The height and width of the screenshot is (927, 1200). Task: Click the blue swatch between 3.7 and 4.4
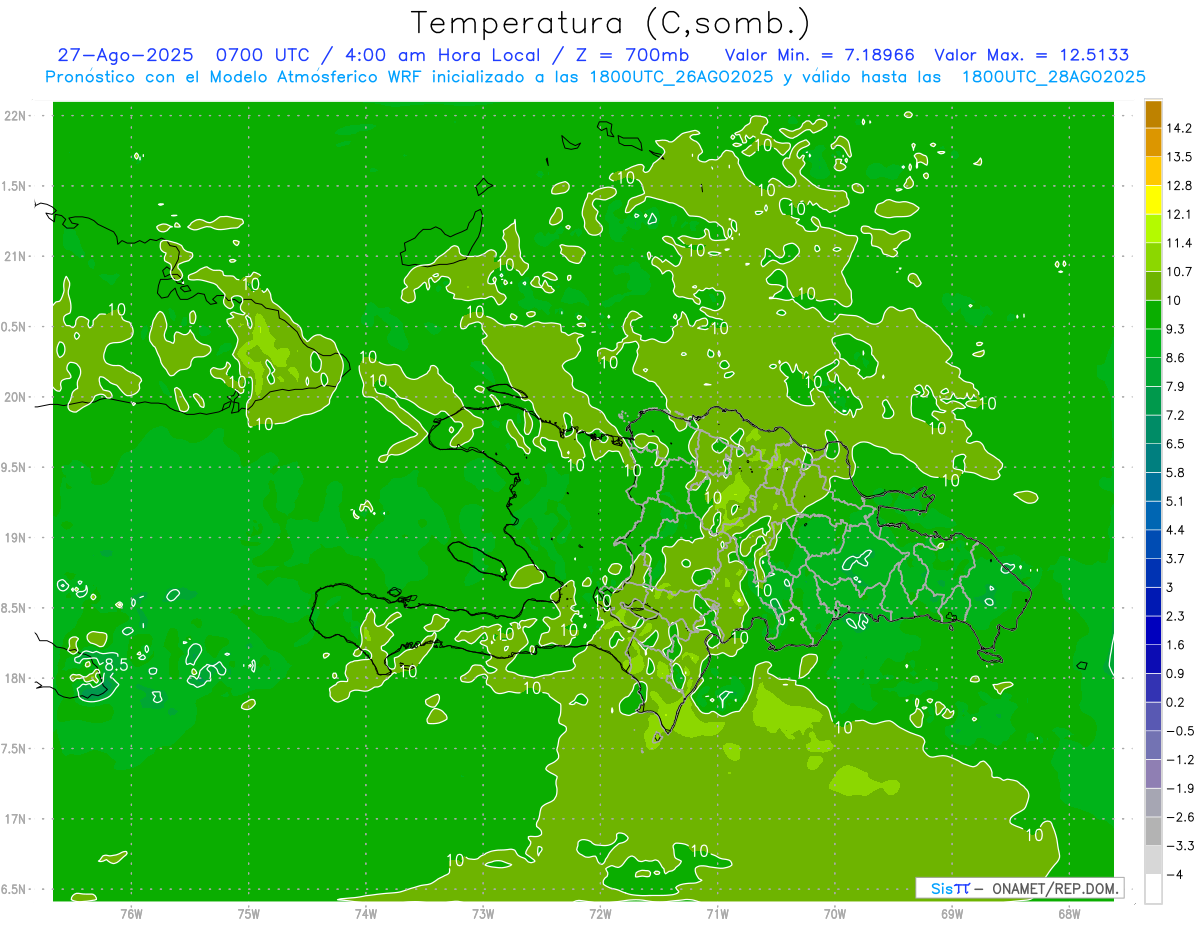[1153, 544]
